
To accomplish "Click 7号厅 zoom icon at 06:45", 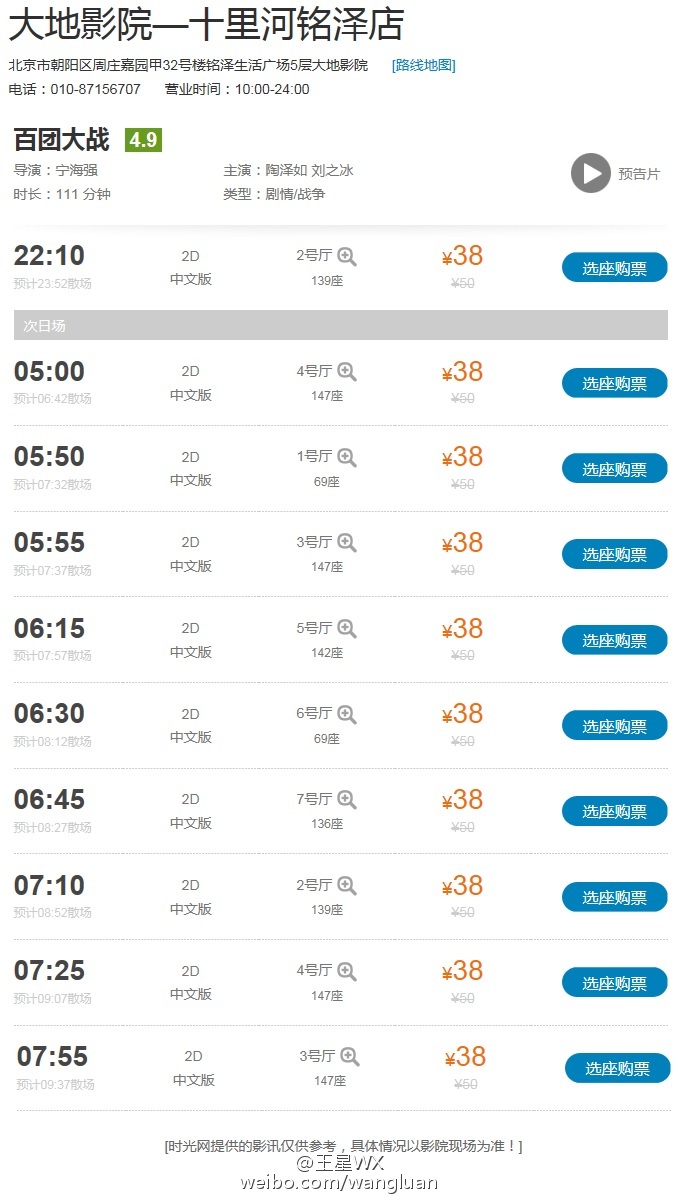I will coord(346,800).
